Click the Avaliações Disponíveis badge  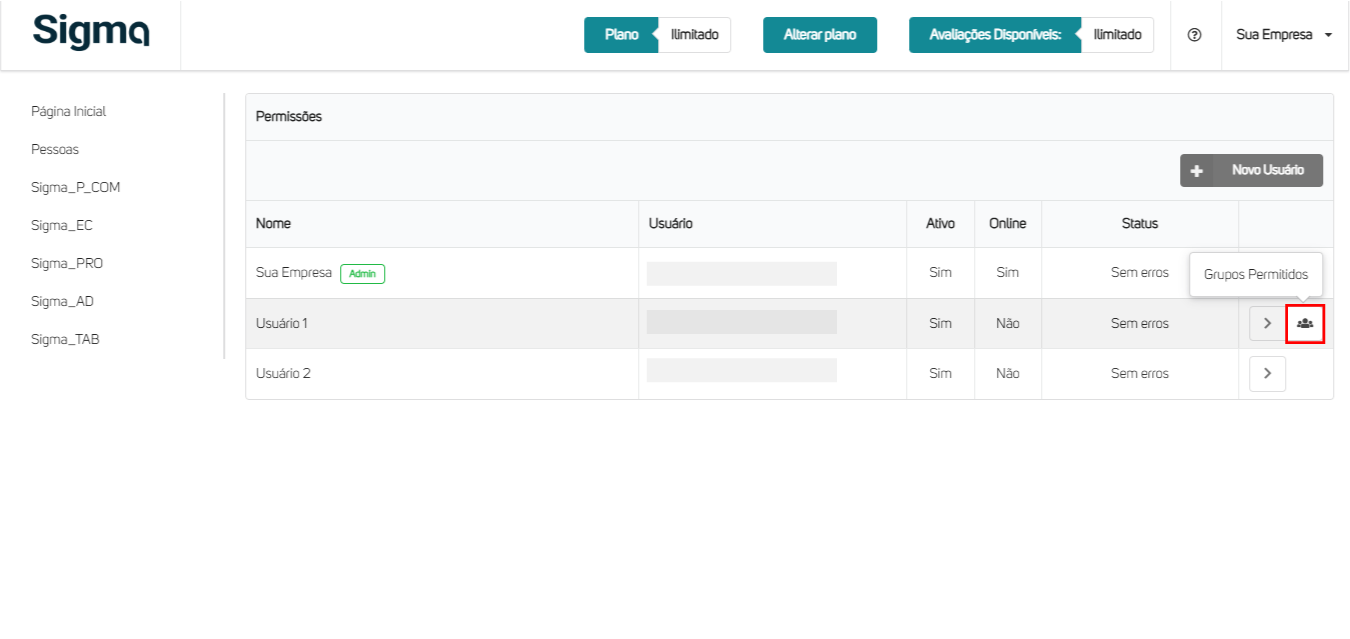pyautogui.click(x=1031, y=35)
